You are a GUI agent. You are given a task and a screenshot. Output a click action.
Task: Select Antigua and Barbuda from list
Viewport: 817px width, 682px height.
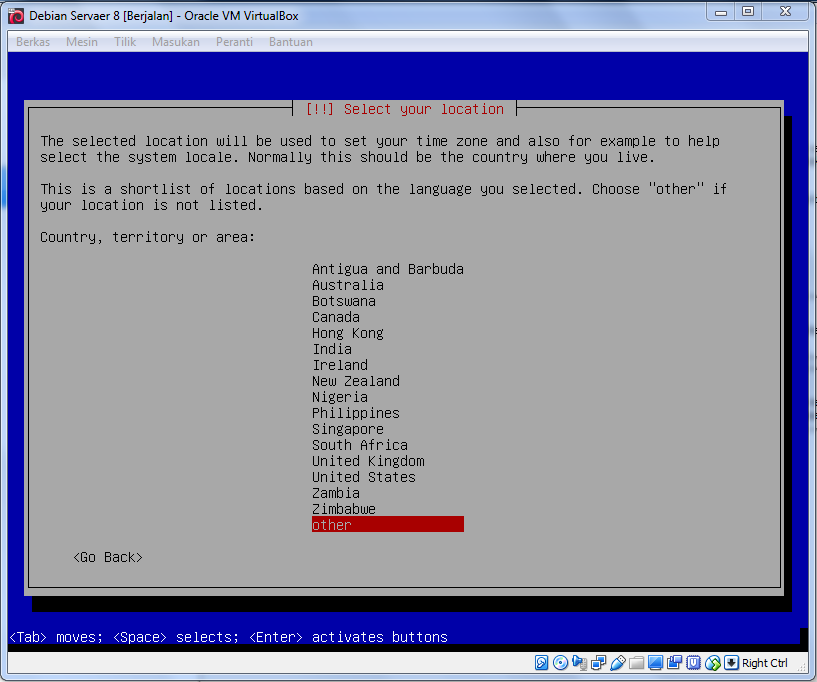click(x=388, y=269)
